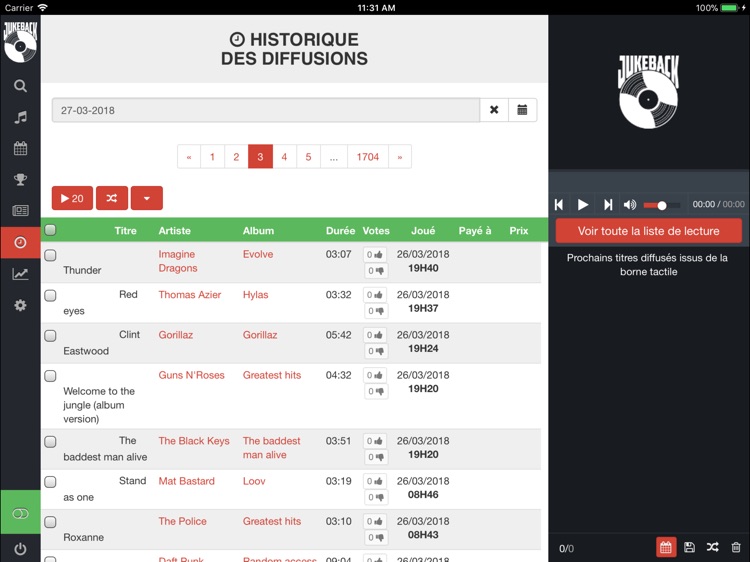Screen dimensions: 750x562
Task: Open artist Imagine Dragons link
Action: (177, 261)
